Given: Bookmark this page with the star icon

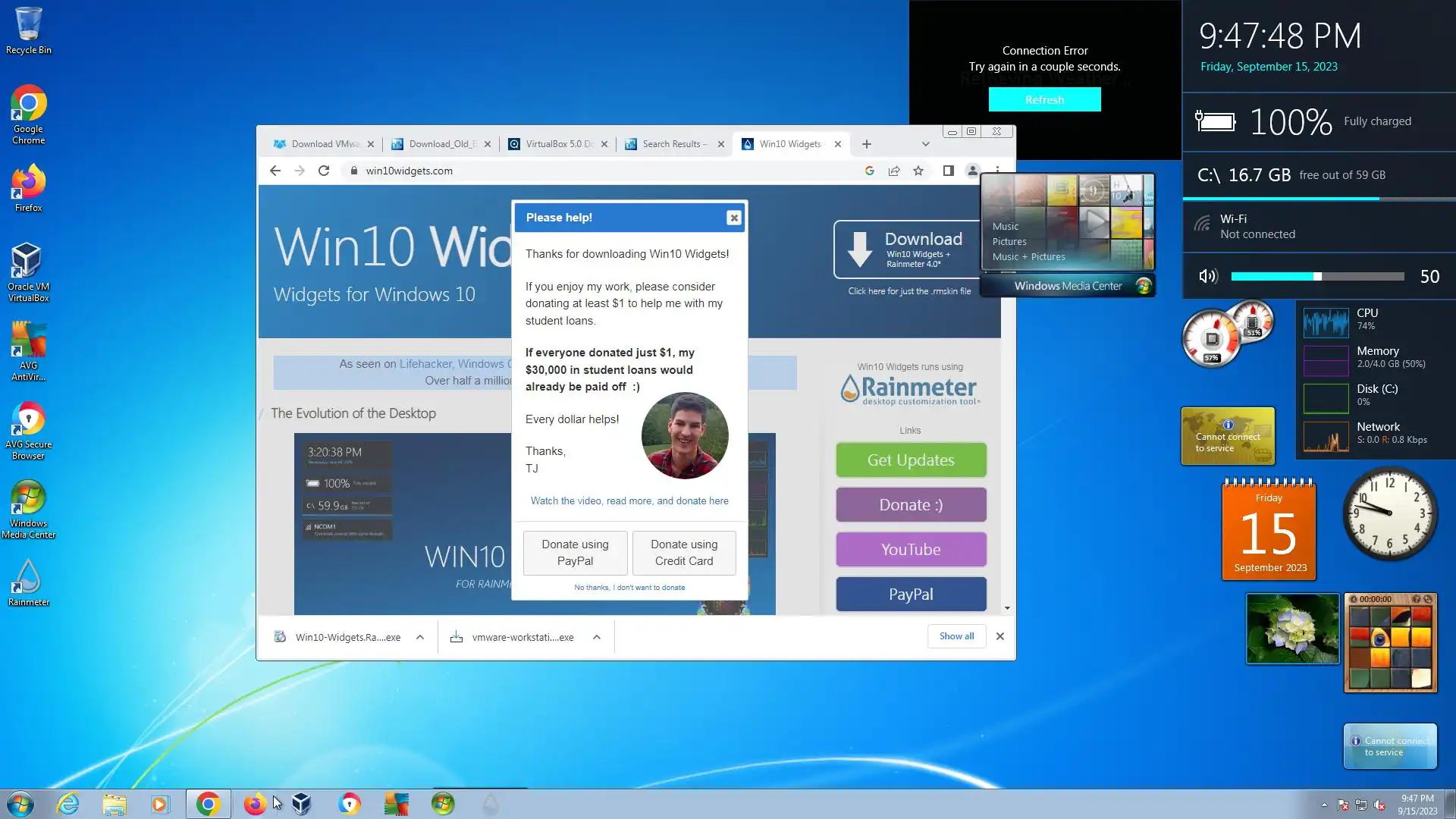Looking at the screenshot, I should 918,171.
